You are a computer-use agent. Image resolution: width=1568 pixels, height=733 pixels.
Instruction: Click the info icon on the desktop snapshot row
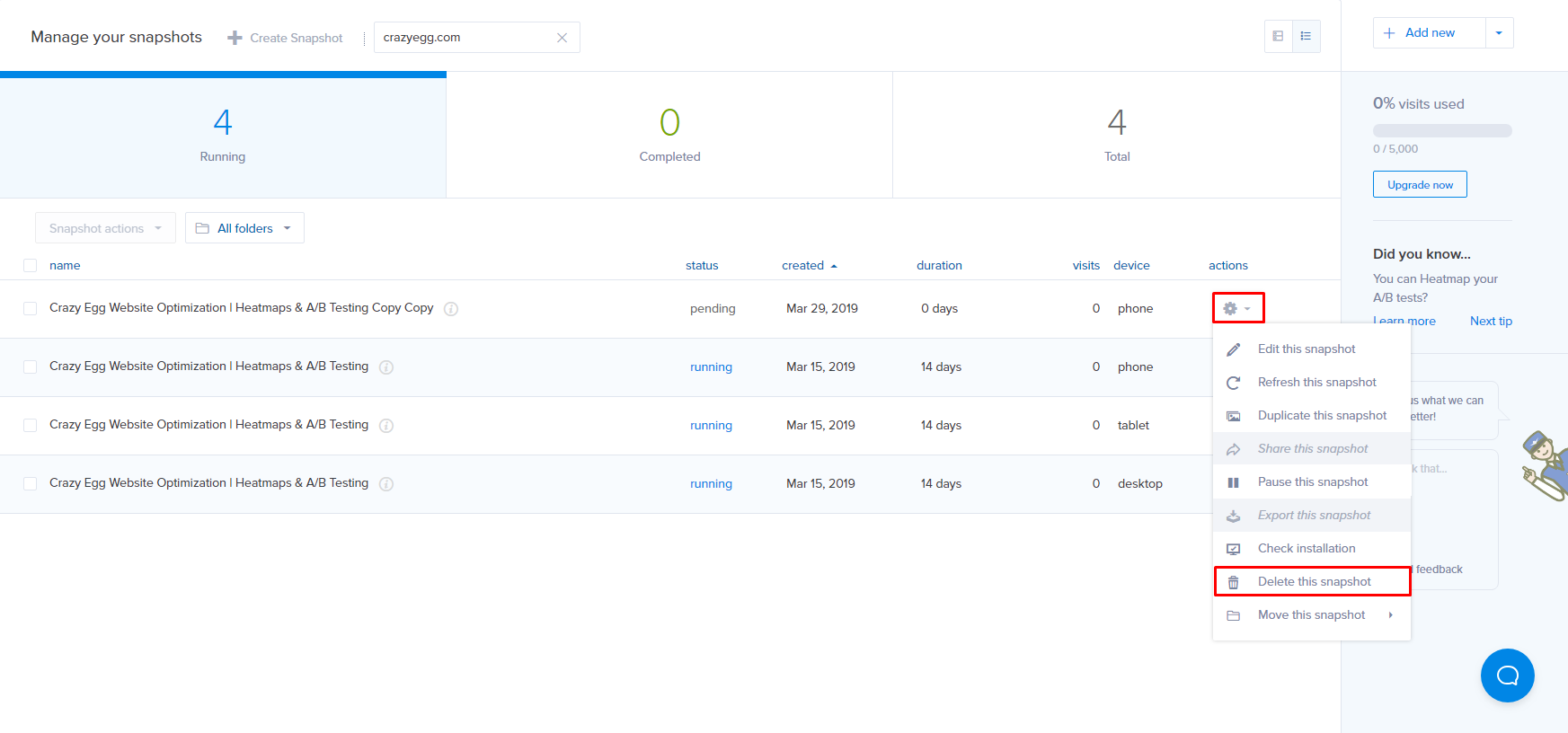coord(386,484)
